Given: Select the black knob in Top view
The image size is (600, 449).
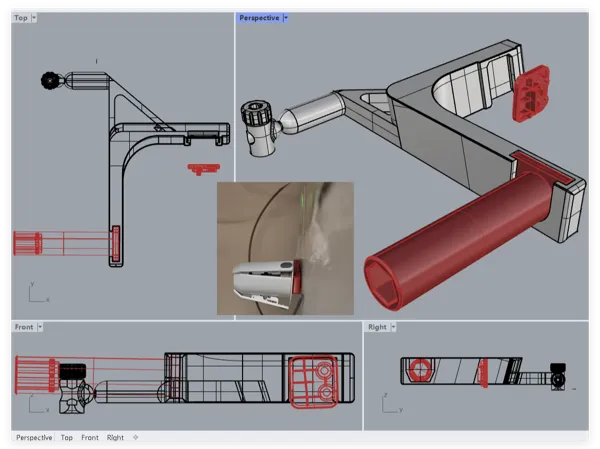Looking at the screenshot, I should click(50, 81).
